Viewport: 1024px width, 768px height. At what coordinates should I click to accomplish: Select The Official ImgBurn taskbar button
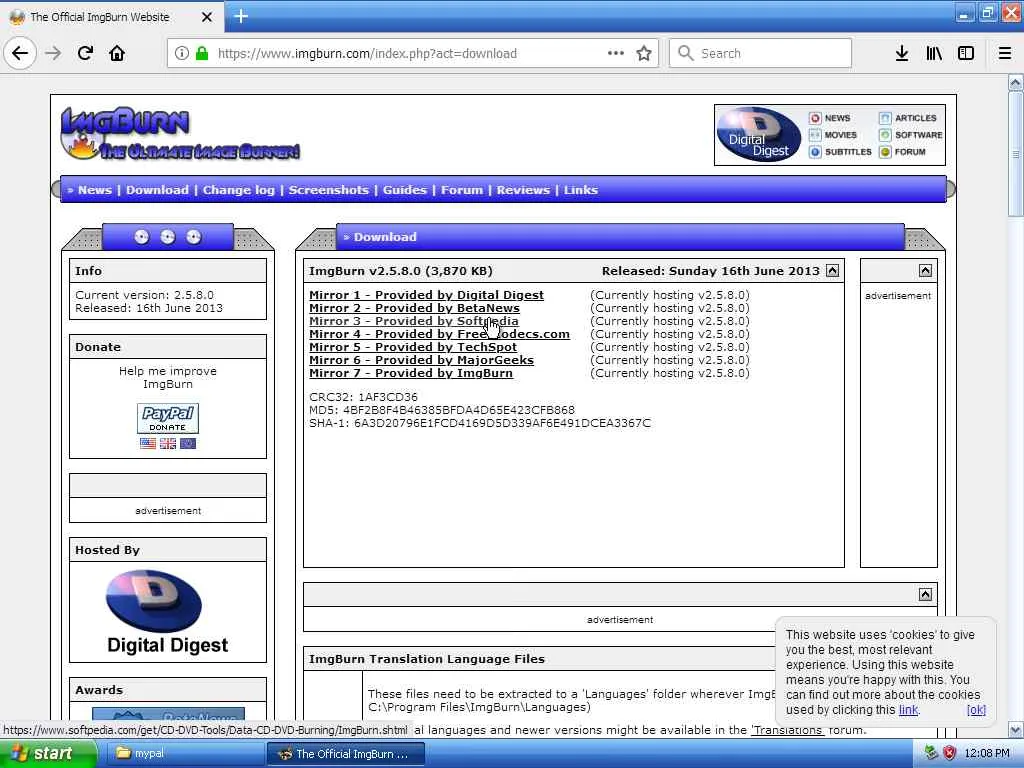(346, 754)
